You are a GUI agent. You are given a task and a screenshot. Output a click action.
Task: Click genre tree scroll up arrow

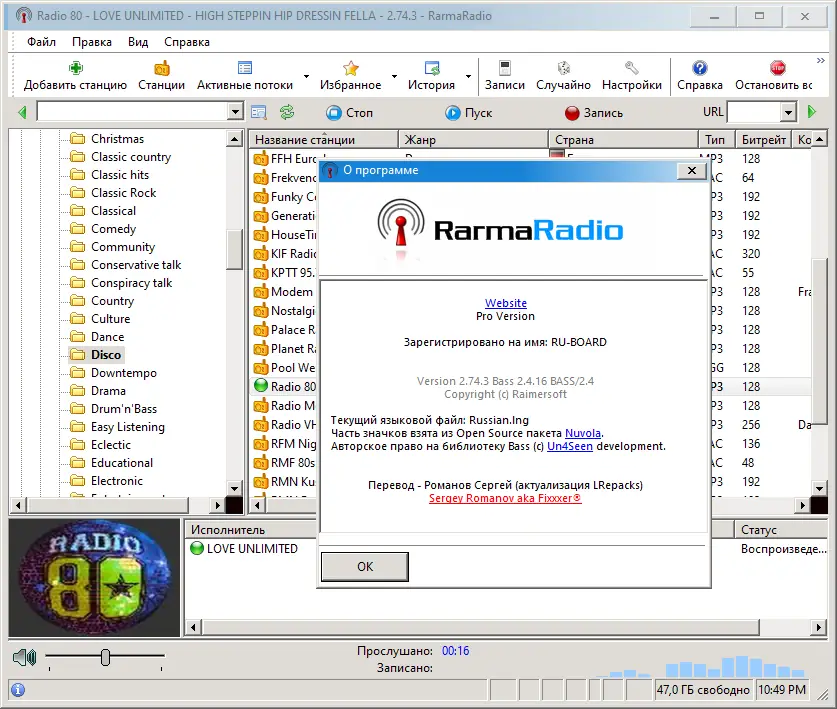pos(234,139)
